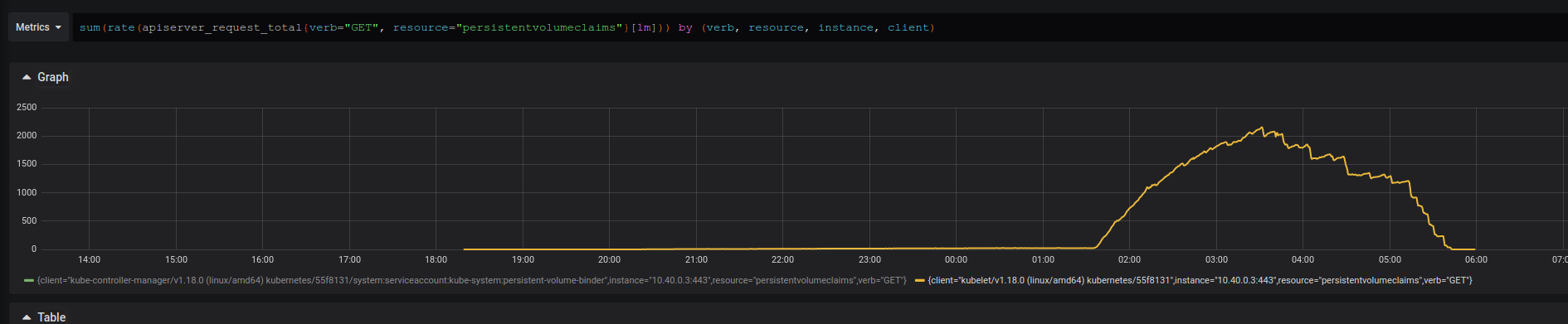Viewport: 1568px width, 324px height.
Task: Click the 21:00 time axis label
Action: pos(696,259)
